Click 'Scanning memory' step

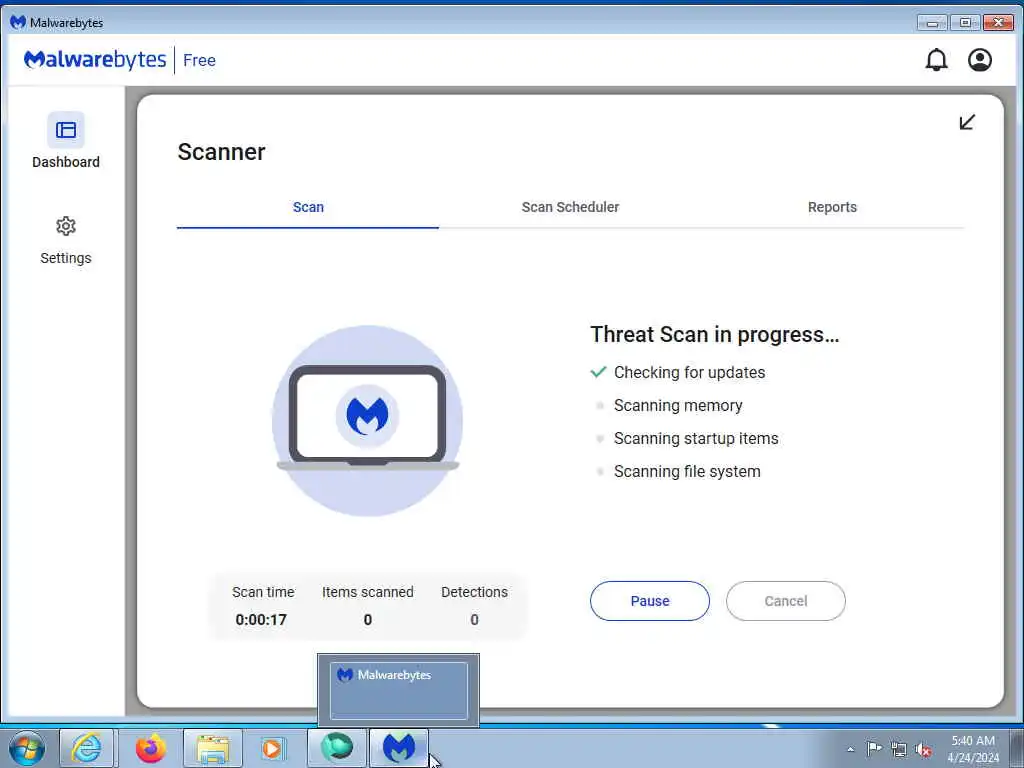[678, 406]
